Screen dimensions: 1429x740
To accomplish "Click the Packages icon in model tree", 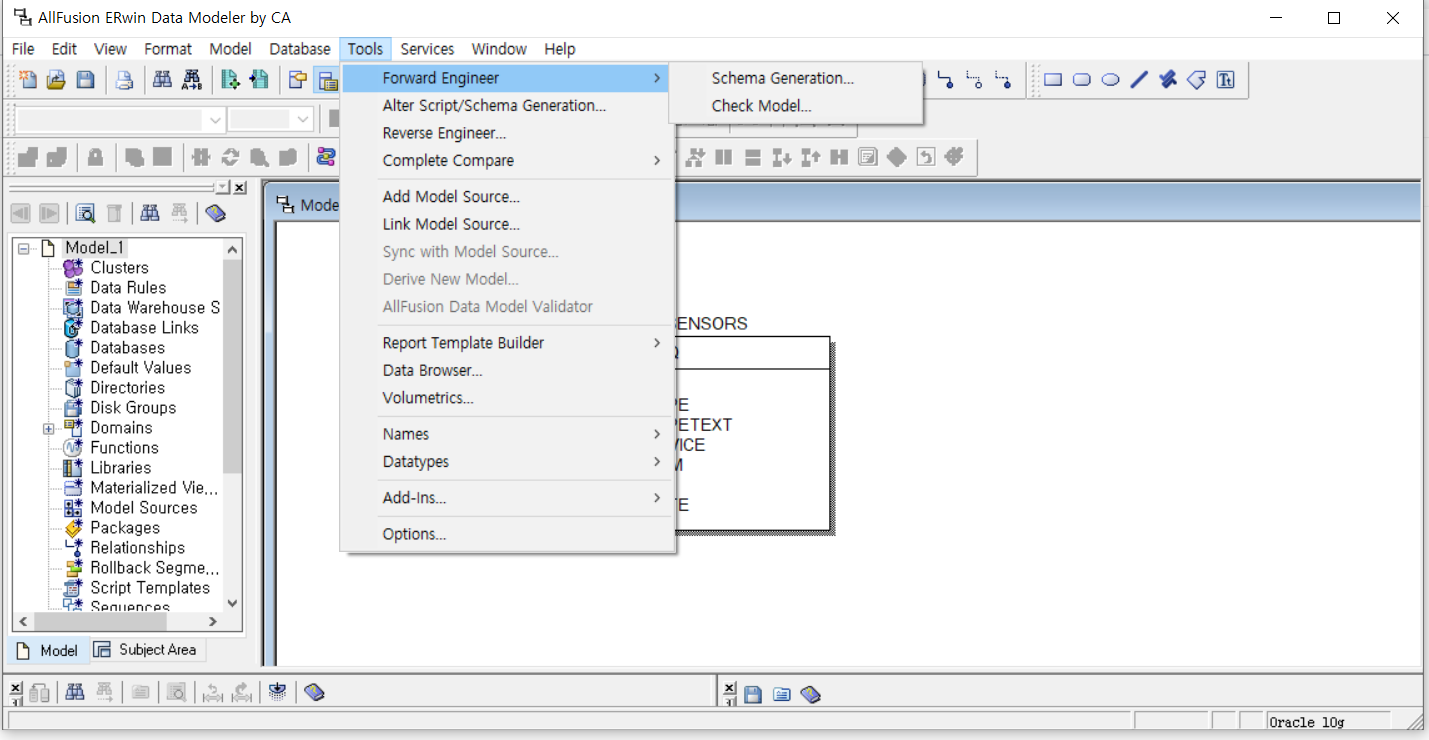I will tap(73, 528).
